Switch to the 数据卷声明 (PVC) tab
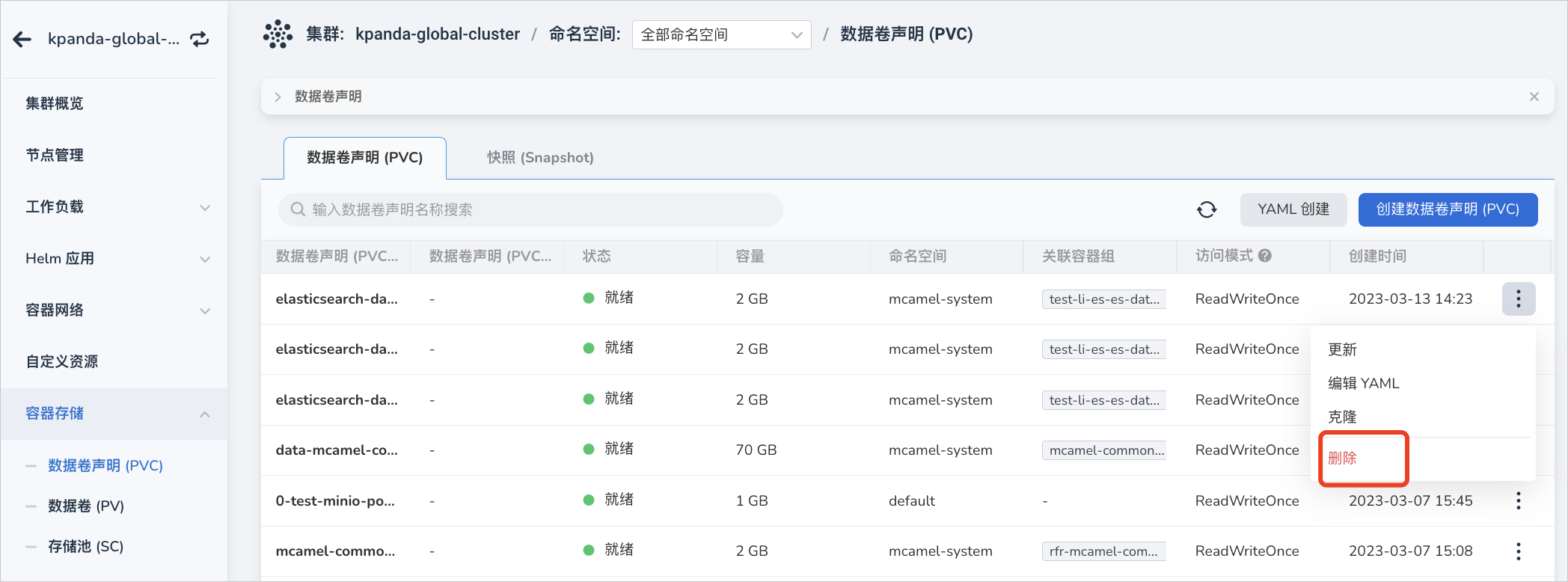Screen dimensions: 1568x582 (x=365, y=158)
